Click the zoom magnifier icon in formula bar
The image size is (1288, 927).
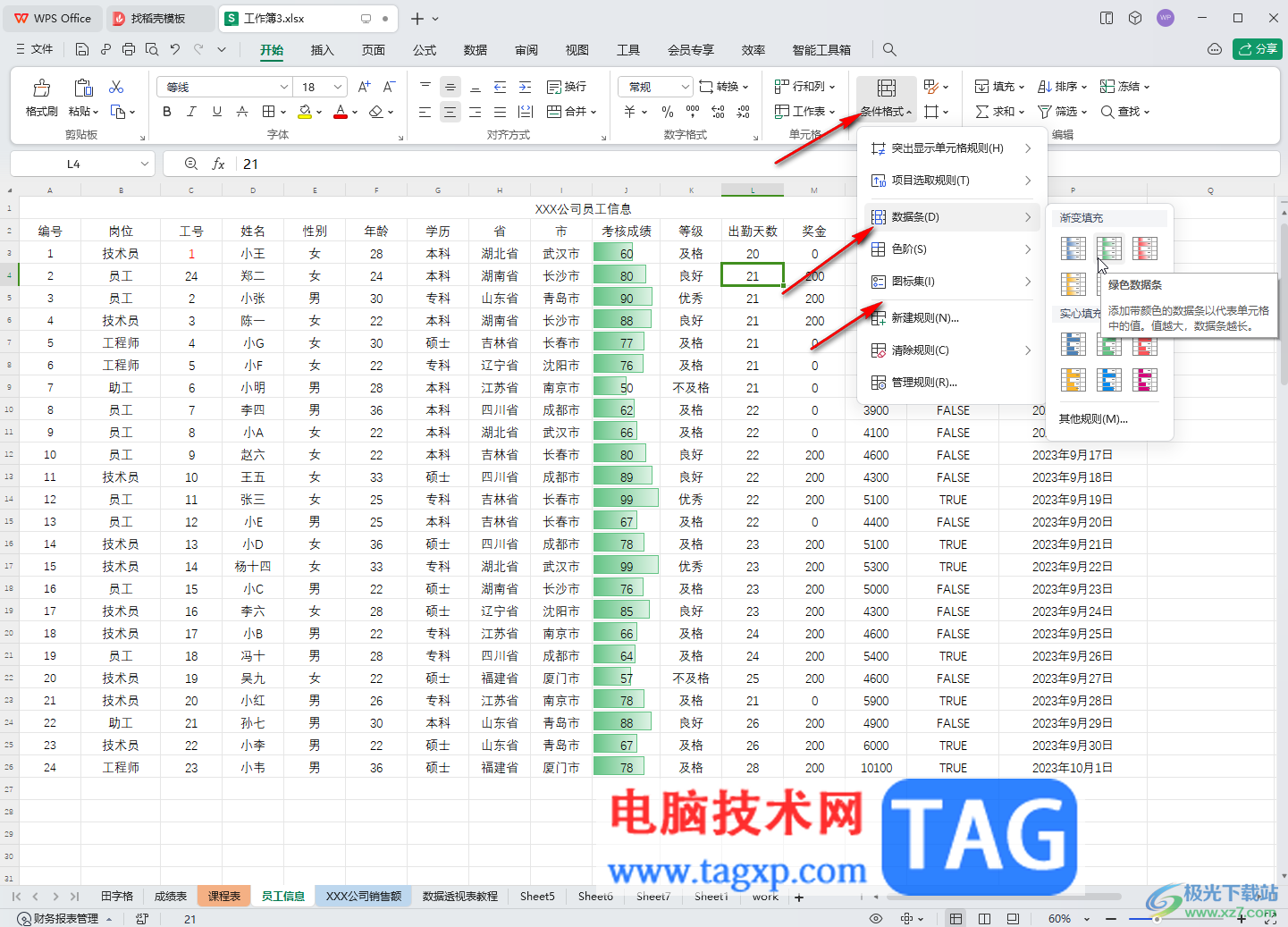pyautogui.click(x=190, y=164)
